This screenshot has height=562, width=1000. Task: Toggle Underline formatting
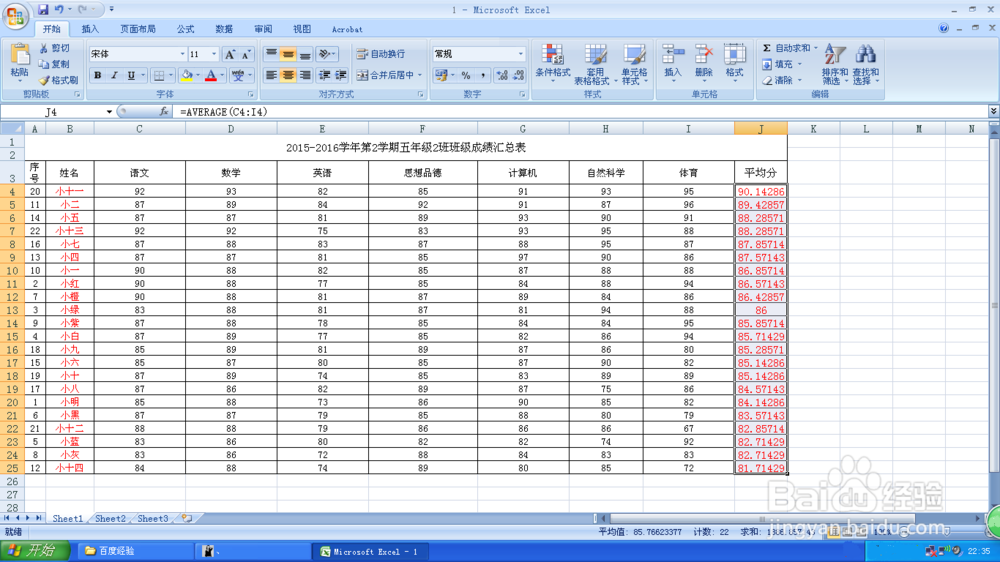[x=131, y=75]
